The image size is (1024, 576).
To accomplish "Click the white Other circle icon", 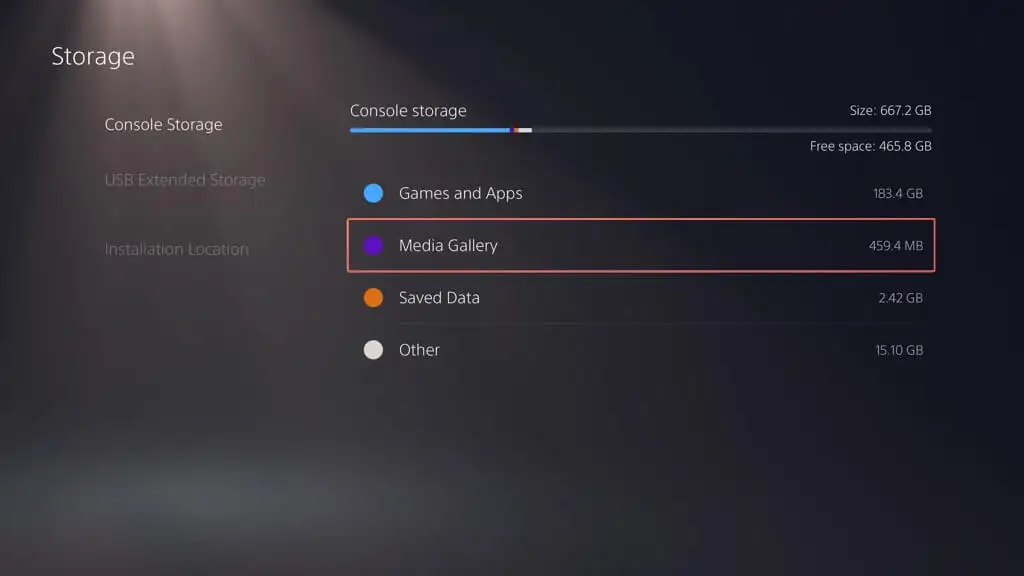I will tap(374, 350).
